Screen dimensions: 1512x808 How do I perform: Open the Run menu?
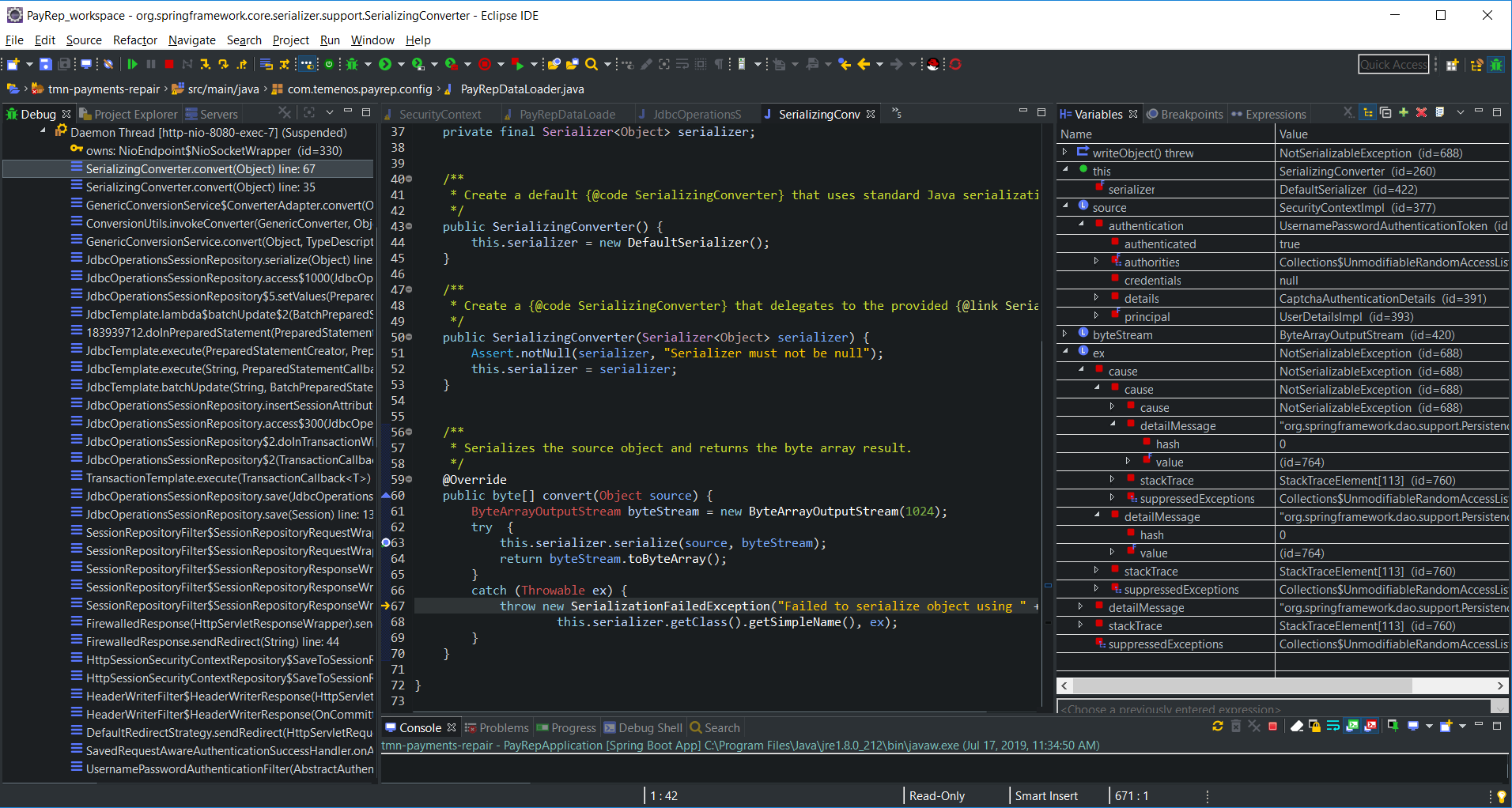click(330, 40)
